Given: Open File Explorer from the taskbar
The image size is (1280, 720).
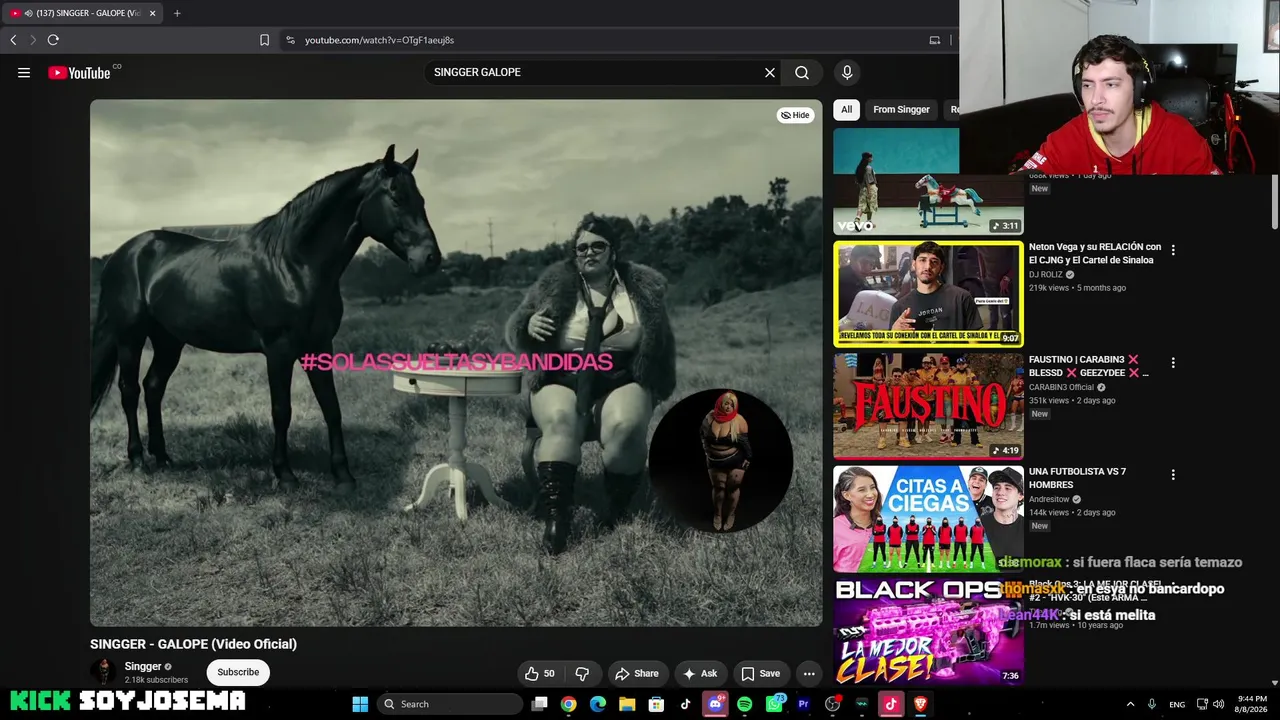Looking at the screenshot, I should pos(627,704).
